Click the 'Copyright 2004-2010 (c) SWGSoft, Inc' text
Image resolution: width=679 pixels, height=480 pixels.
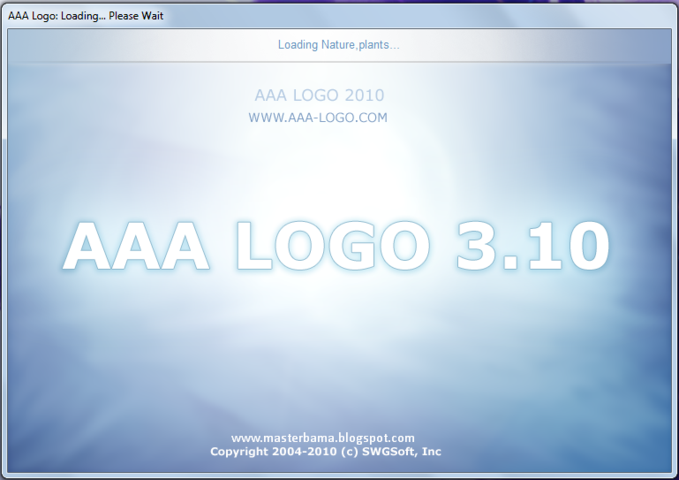[326, 451]
